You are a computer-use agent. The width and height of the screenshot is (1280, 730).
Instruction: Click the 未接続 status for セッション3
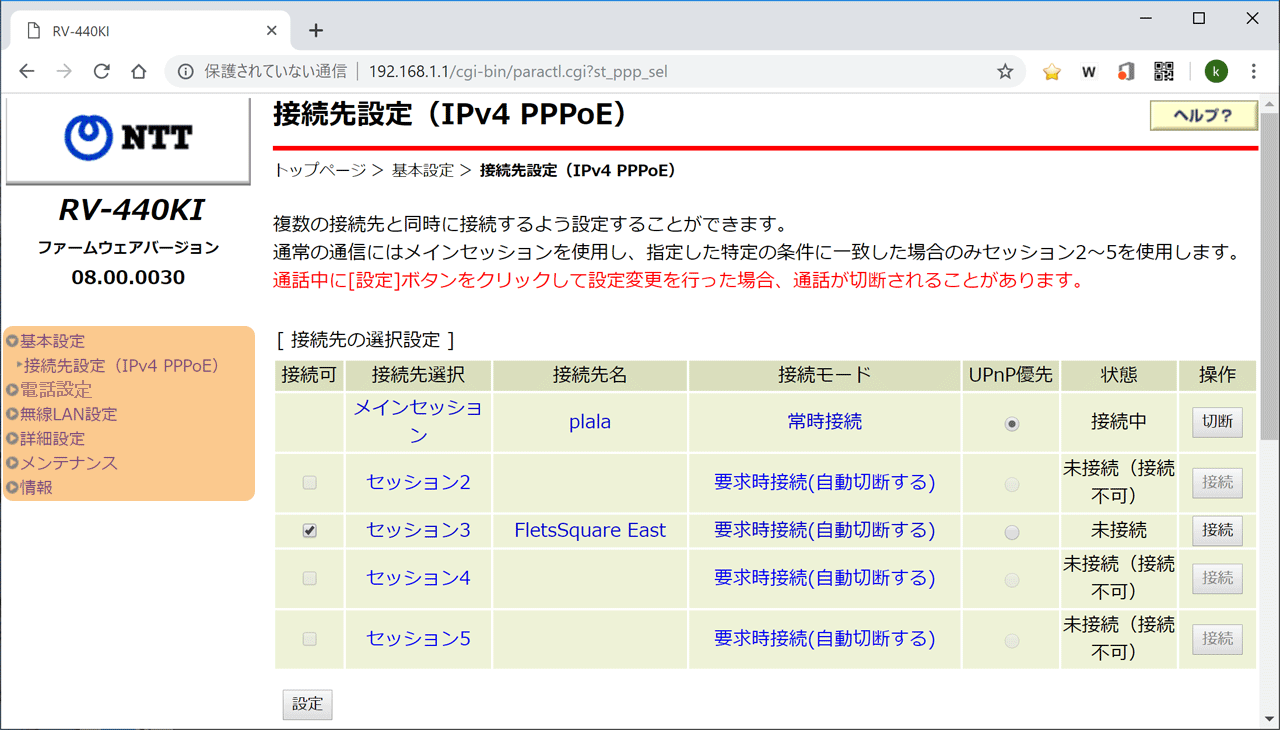click(x=1119, y=530)
